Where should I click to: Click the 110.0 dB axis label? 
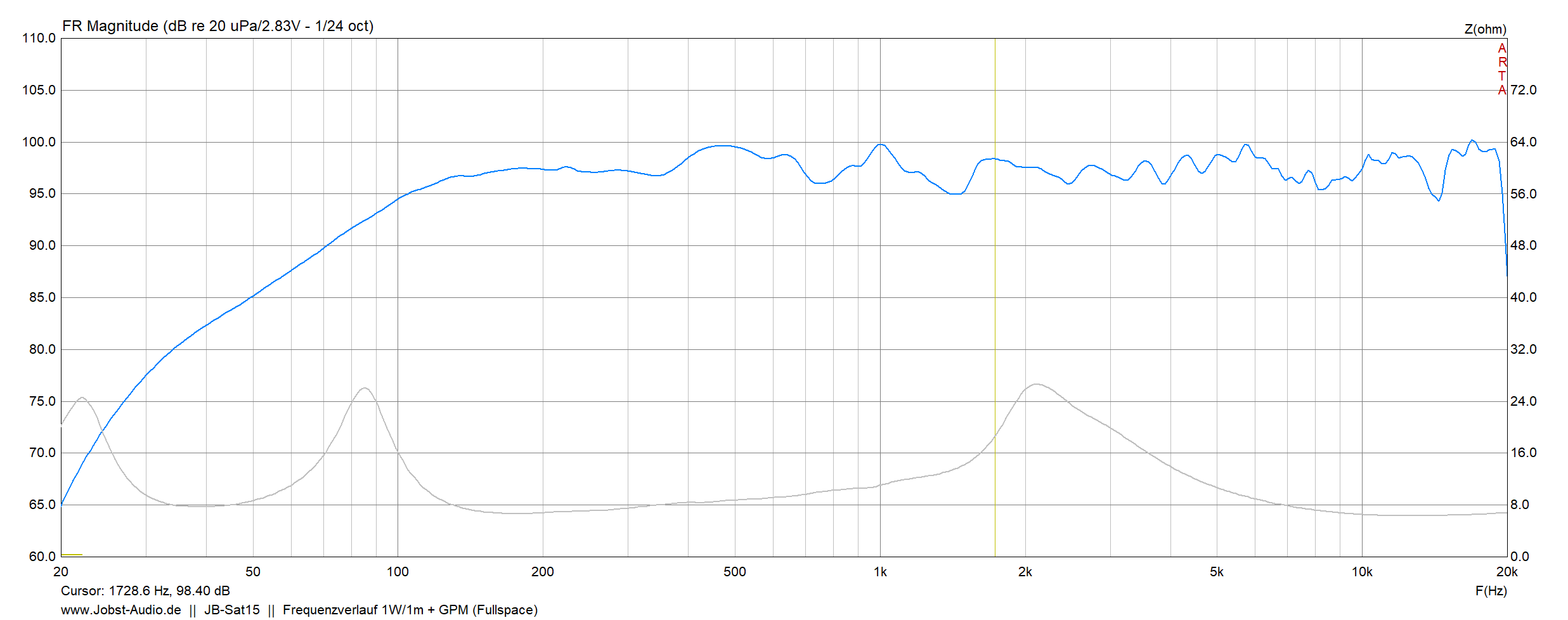[39, 38]
